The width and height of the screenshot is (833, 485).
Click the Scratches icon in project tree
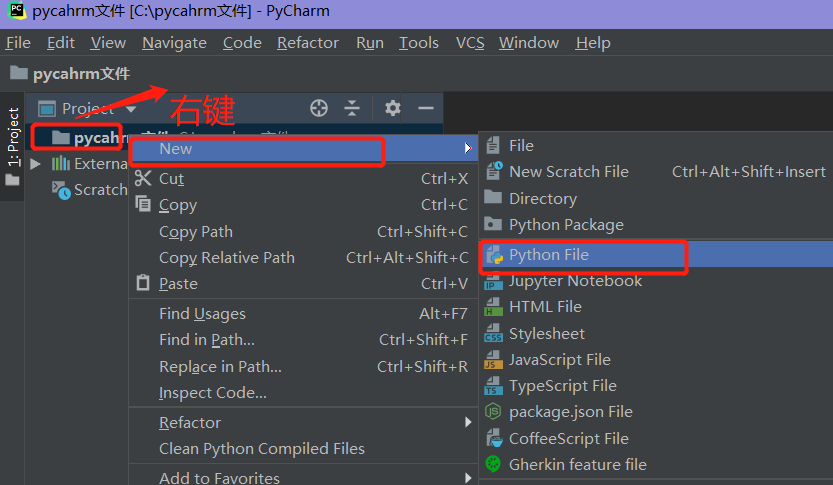[61, 190]
